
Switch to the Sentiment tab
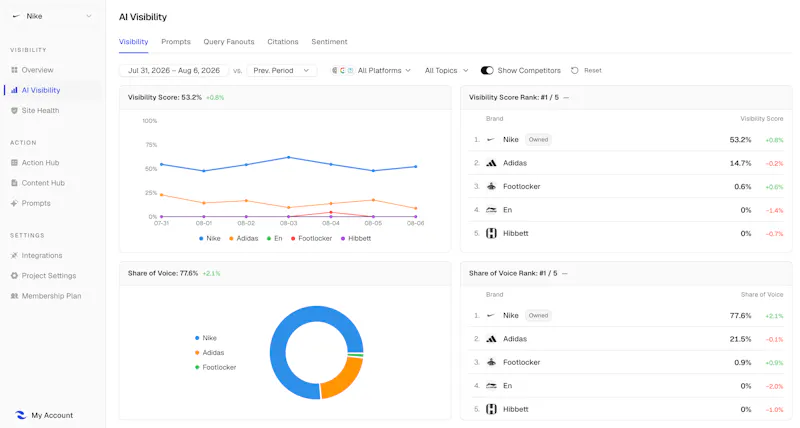(329, 42)
